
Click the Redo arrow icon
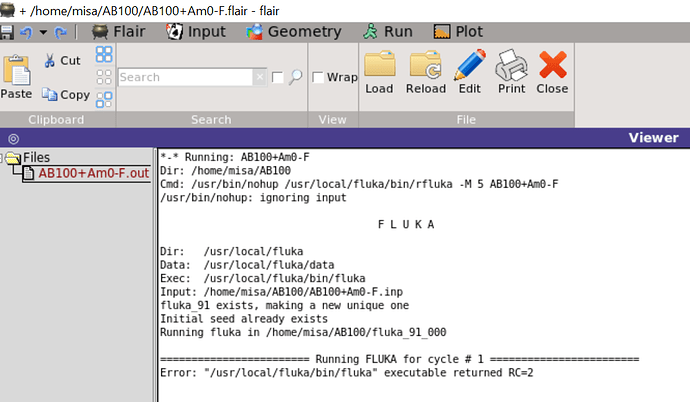60,32
